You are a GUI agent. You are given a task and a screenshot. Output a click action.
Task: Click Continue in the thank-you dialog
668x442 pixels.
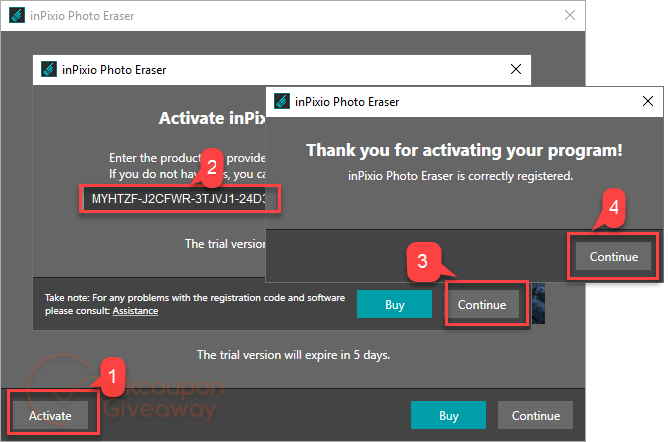[x=613, y=256]
